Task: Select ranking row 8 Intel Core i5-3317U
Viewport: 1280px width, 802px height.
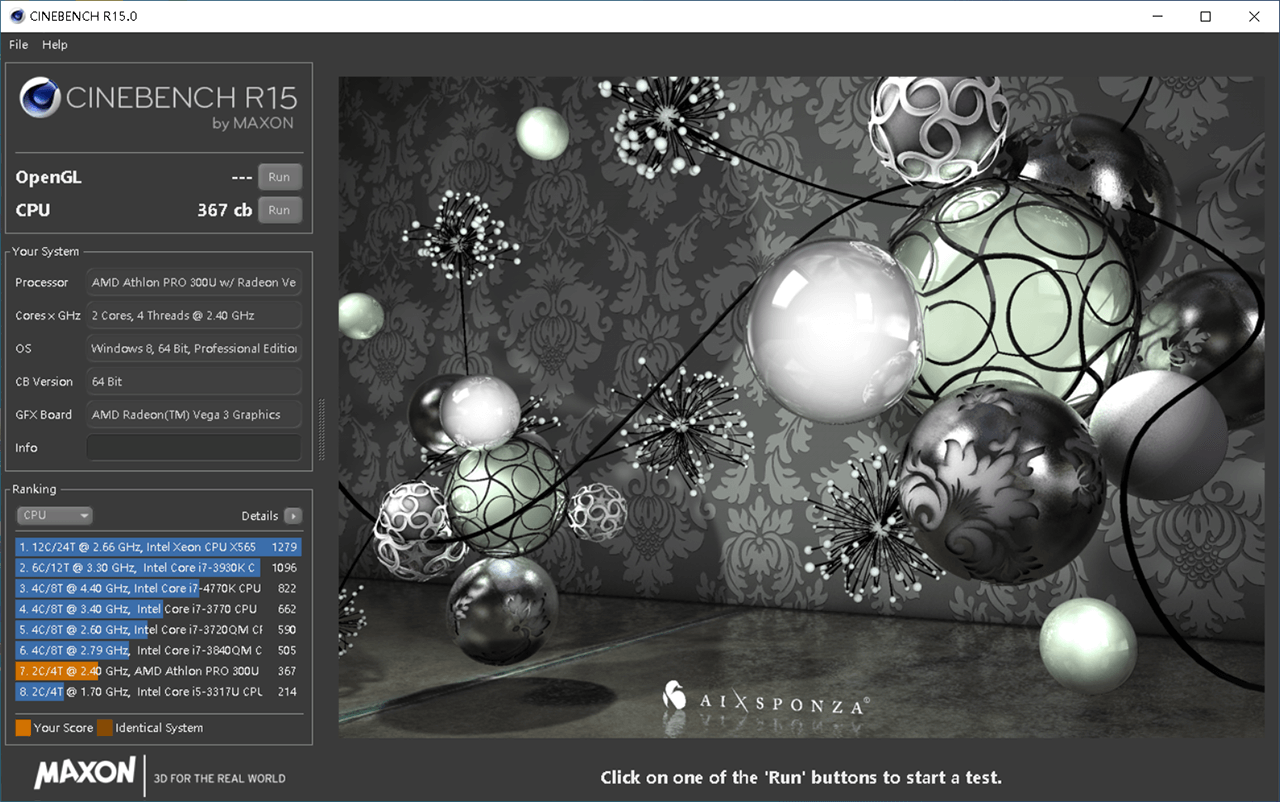Action: point(158,692)
